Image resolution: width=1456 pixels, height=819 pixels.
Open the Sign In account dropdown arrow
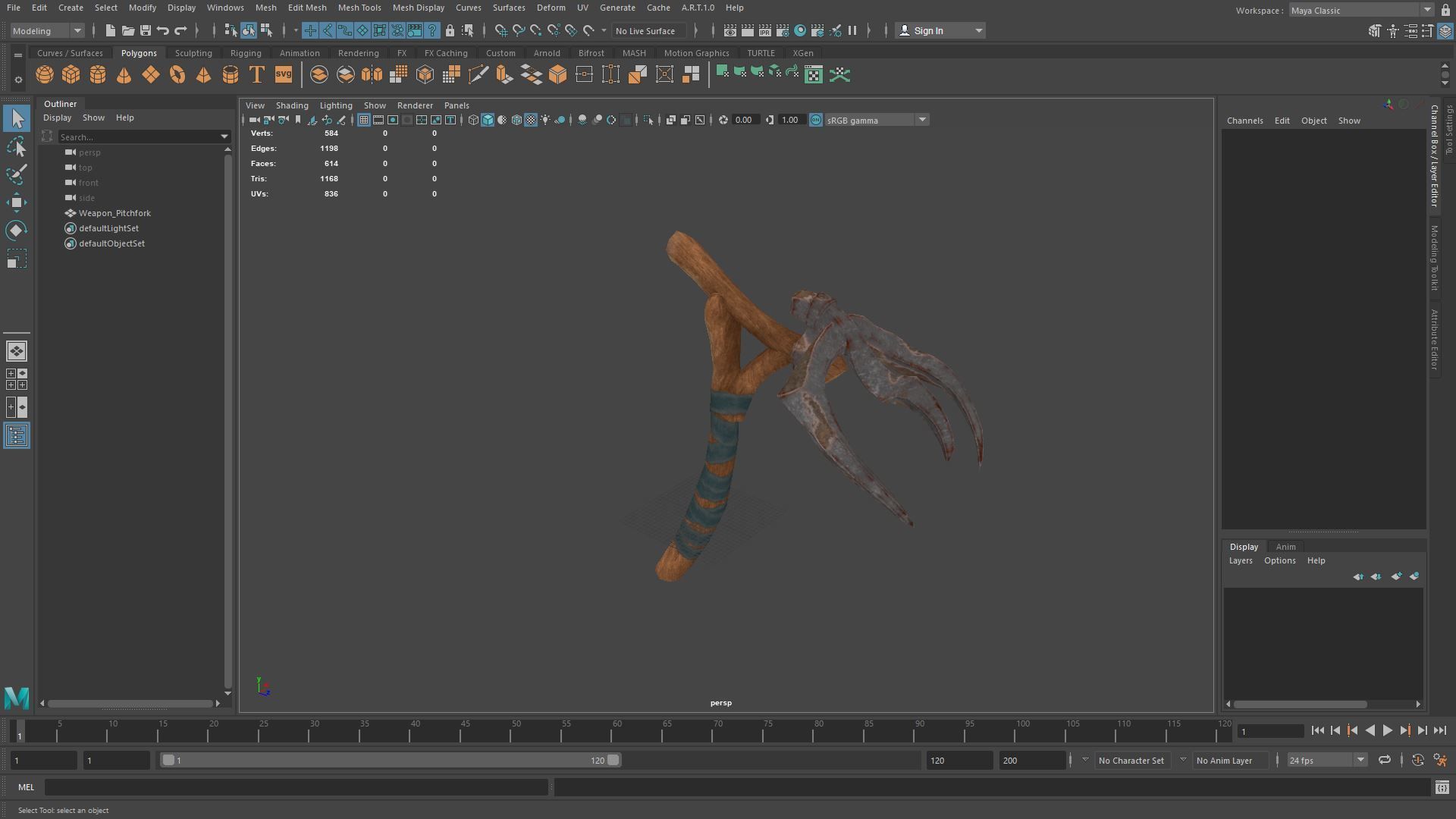979,30
